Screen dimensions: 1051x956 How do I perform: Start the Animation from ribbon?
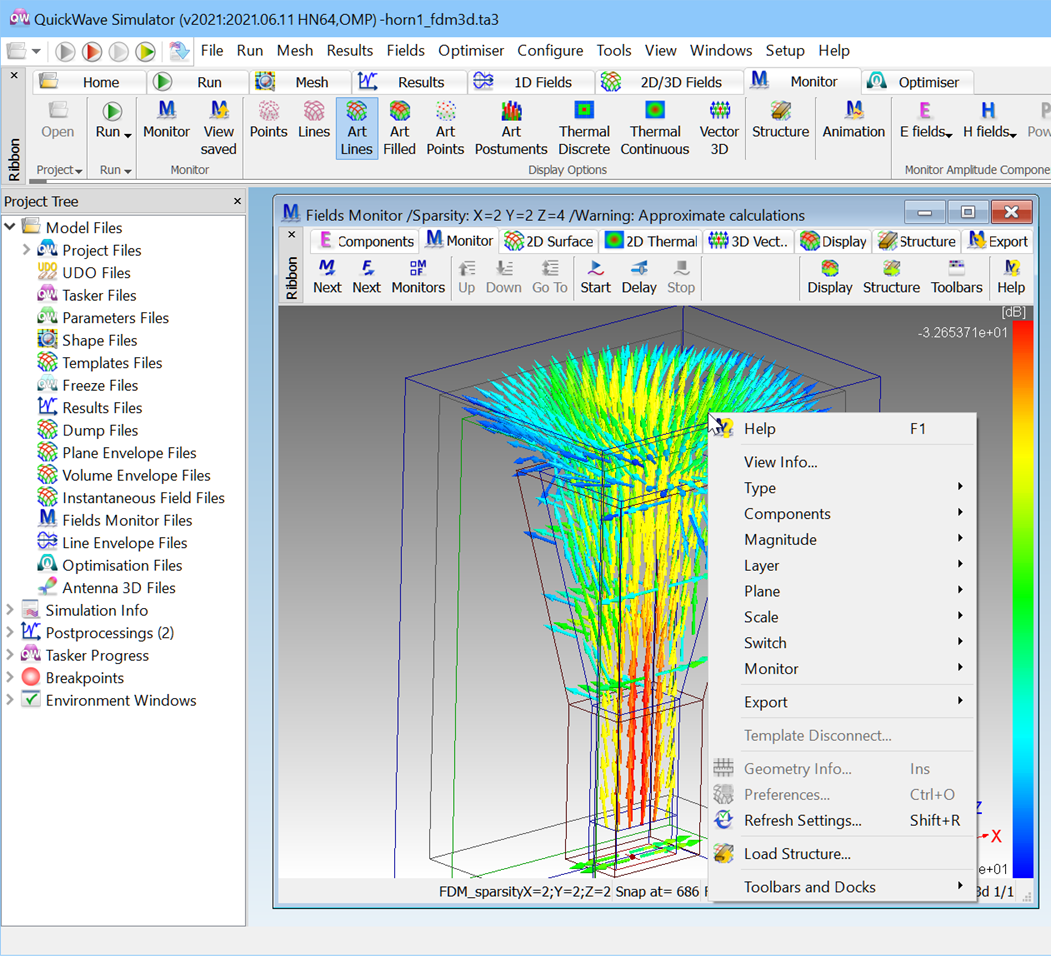click(x=853, y=119)
